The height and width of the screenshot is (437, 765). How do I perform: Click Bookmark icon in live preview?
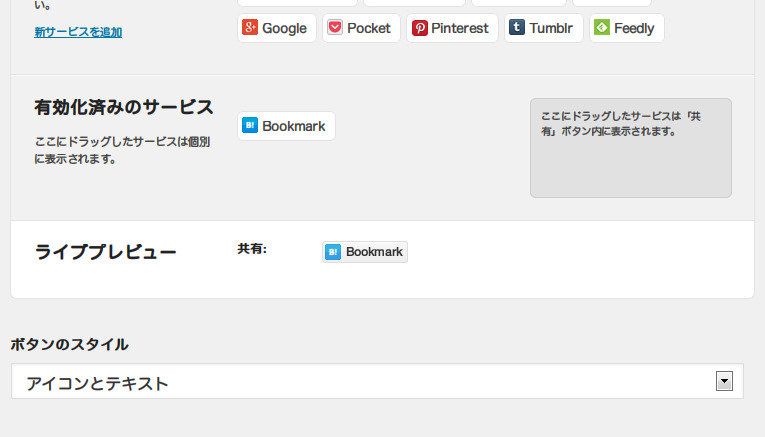(334, 252)
